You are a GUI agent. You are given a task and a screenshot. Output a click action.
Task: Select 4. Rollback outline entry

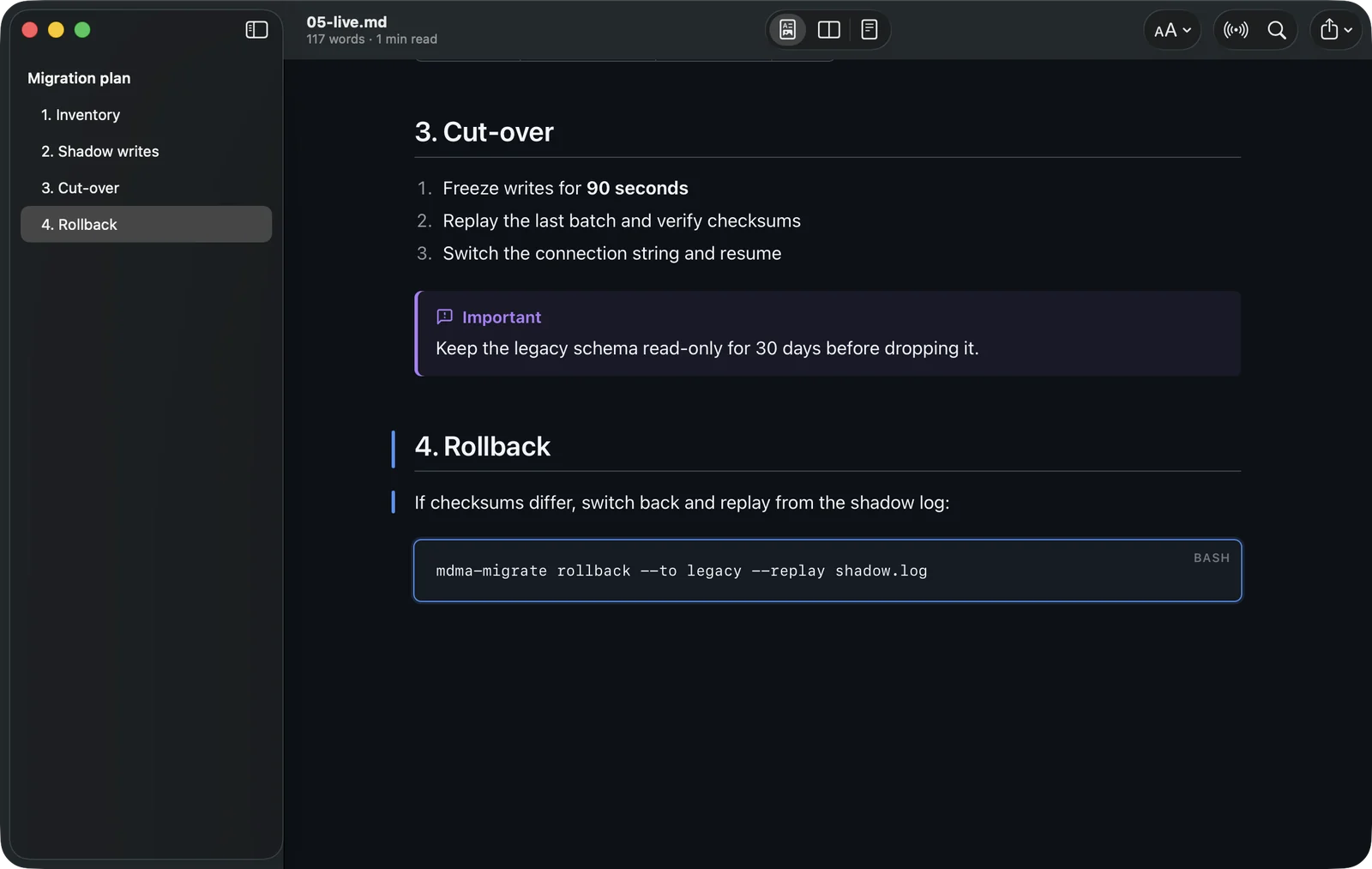coord(146,224)
